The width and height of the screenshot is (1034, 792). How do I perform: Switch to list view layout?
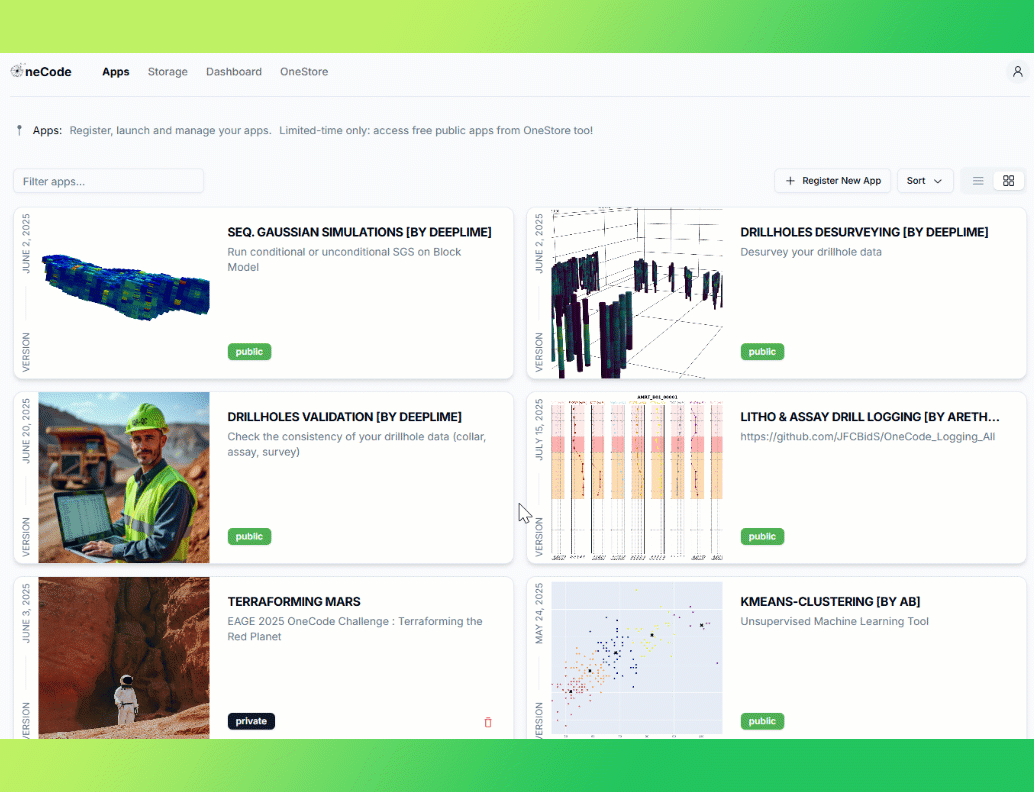(978, 181)
